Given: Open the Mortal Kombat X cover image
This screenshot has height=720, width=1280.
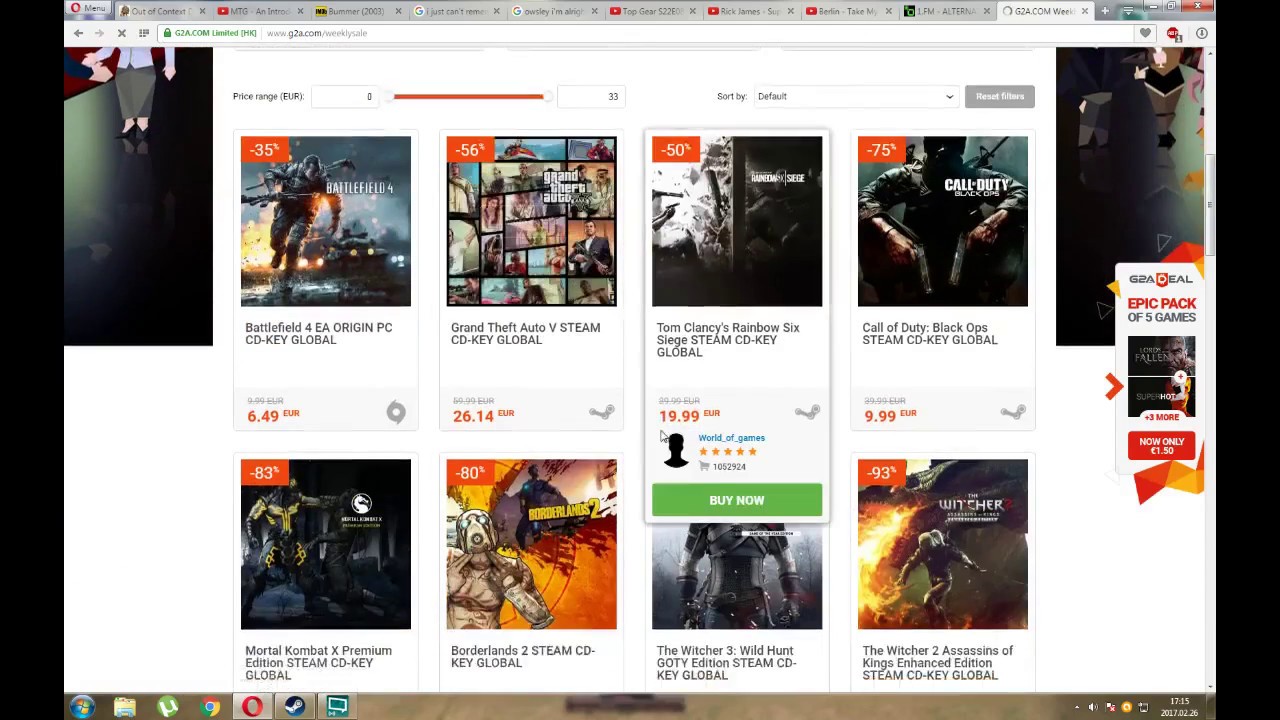Looking at the screenshot, I should click(x=325, y=544).
